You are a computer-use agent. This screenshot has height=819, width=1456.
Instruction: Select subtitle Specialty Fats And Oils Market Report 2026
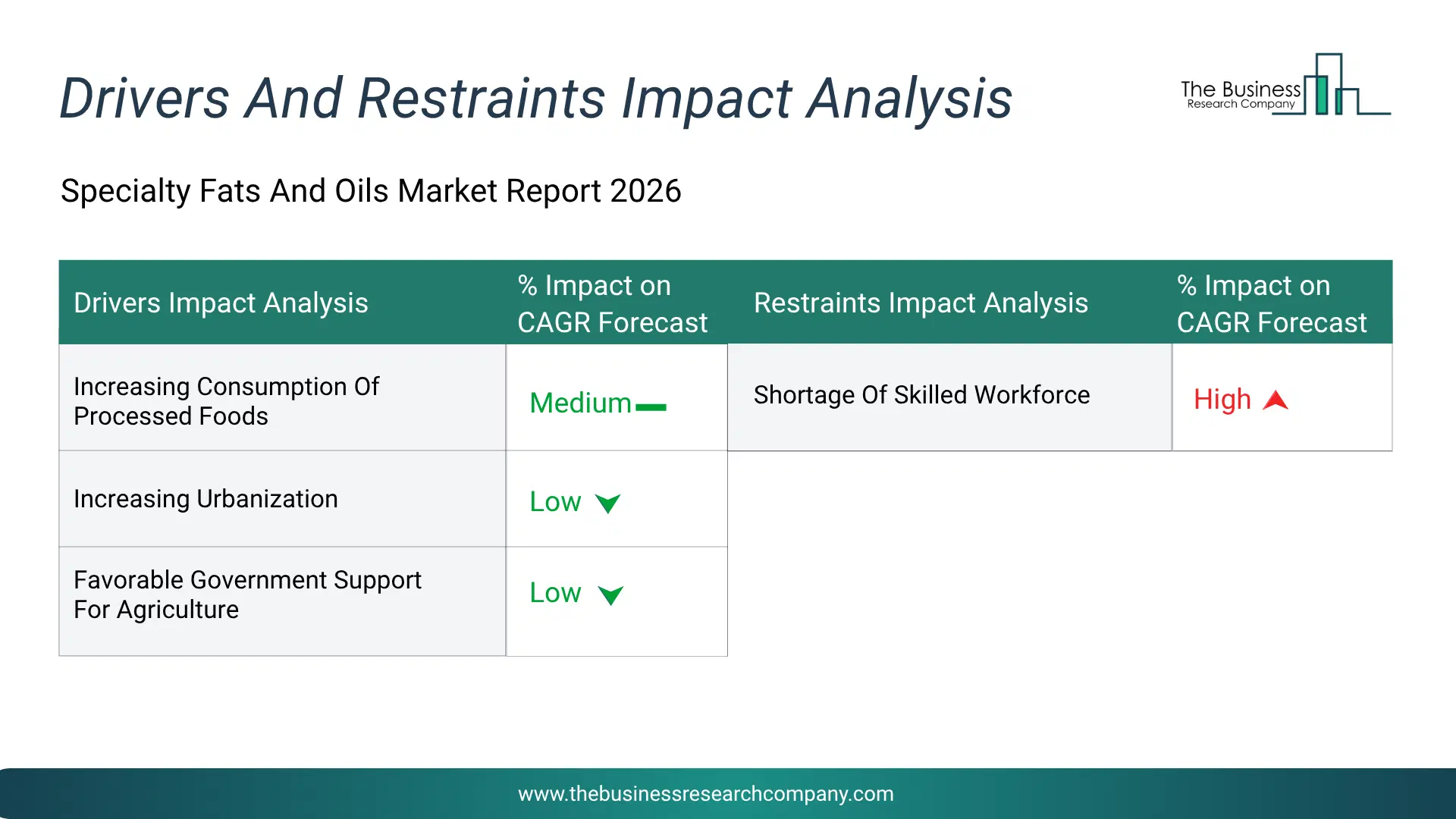tap(371, 191)
